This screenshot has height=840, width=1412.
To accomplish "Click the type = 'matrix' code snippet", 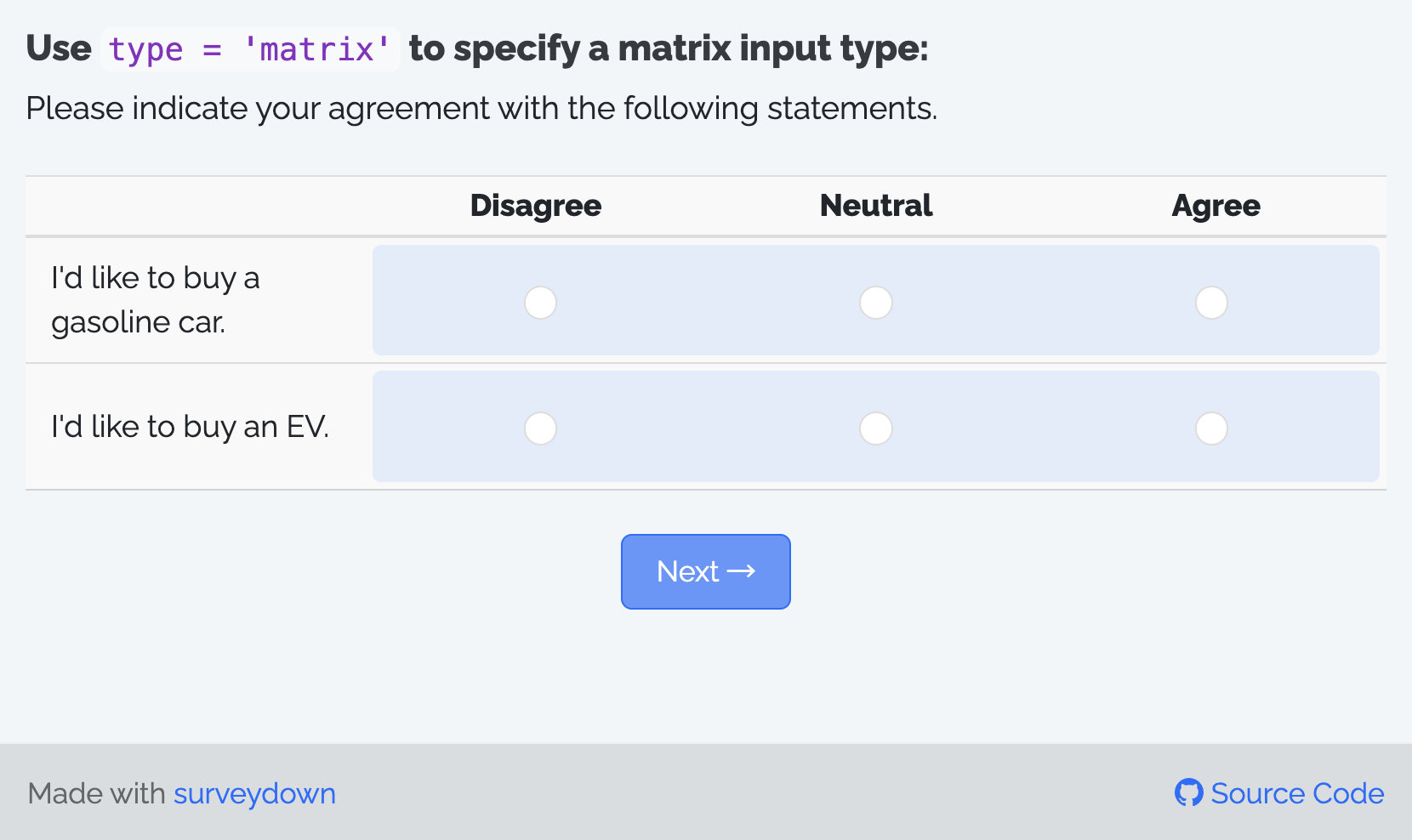I will click(249, 49).
